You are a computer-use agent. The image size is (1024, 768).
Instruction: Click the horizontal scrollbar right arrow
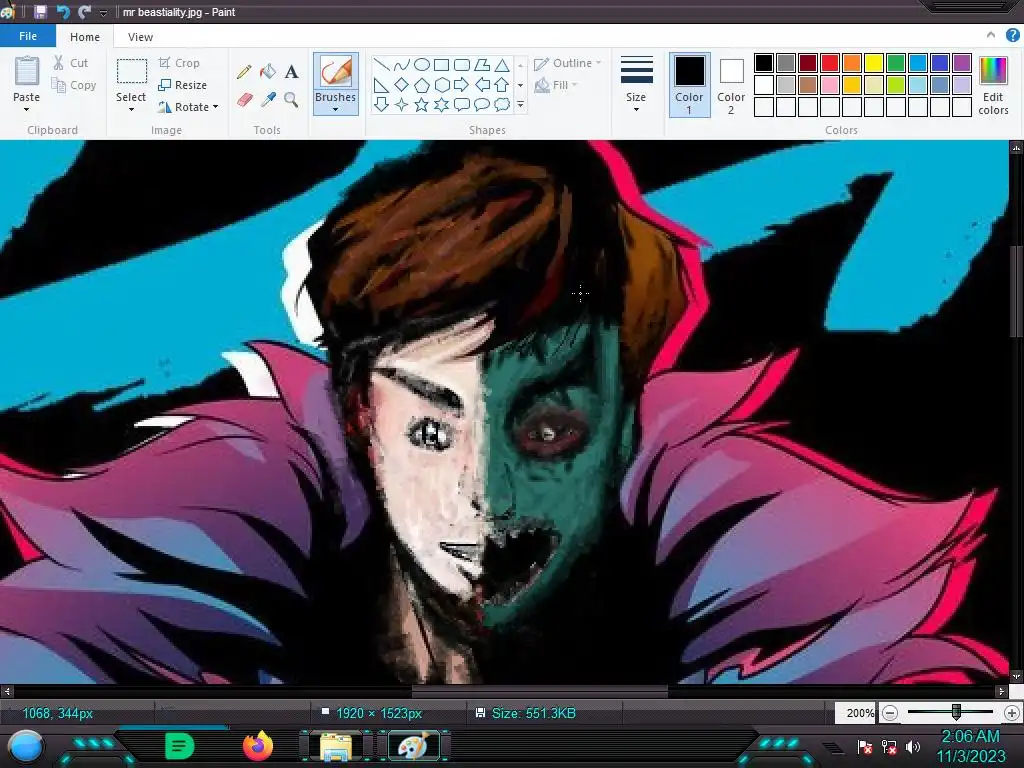(1001, 691)
